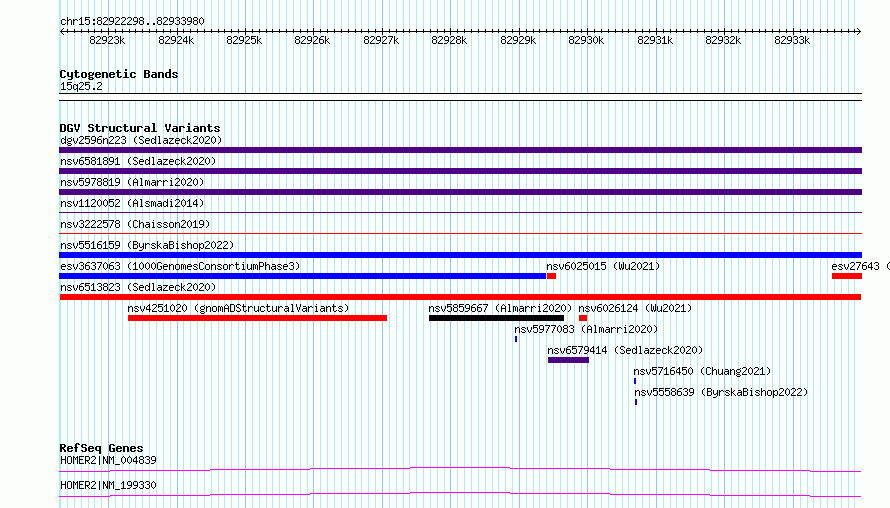
Task: Click the Cytogenetic Bands track title
Action: point(119,74)
